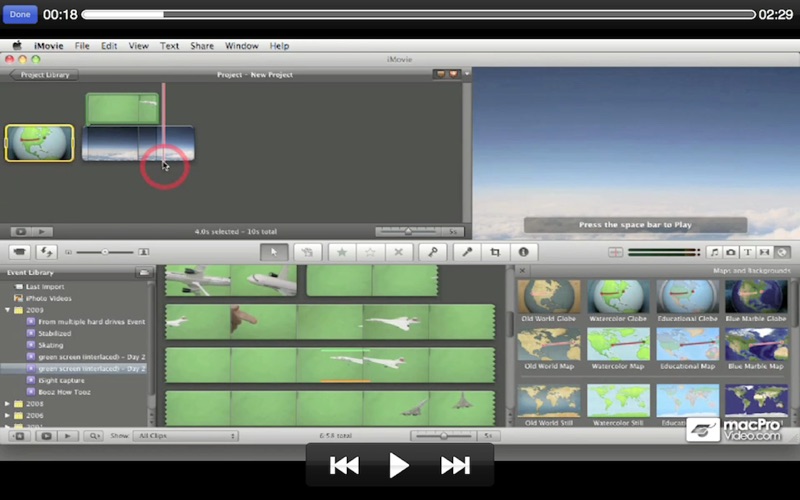
Task: Play the video with the play control
Action: tap(398, 465)
